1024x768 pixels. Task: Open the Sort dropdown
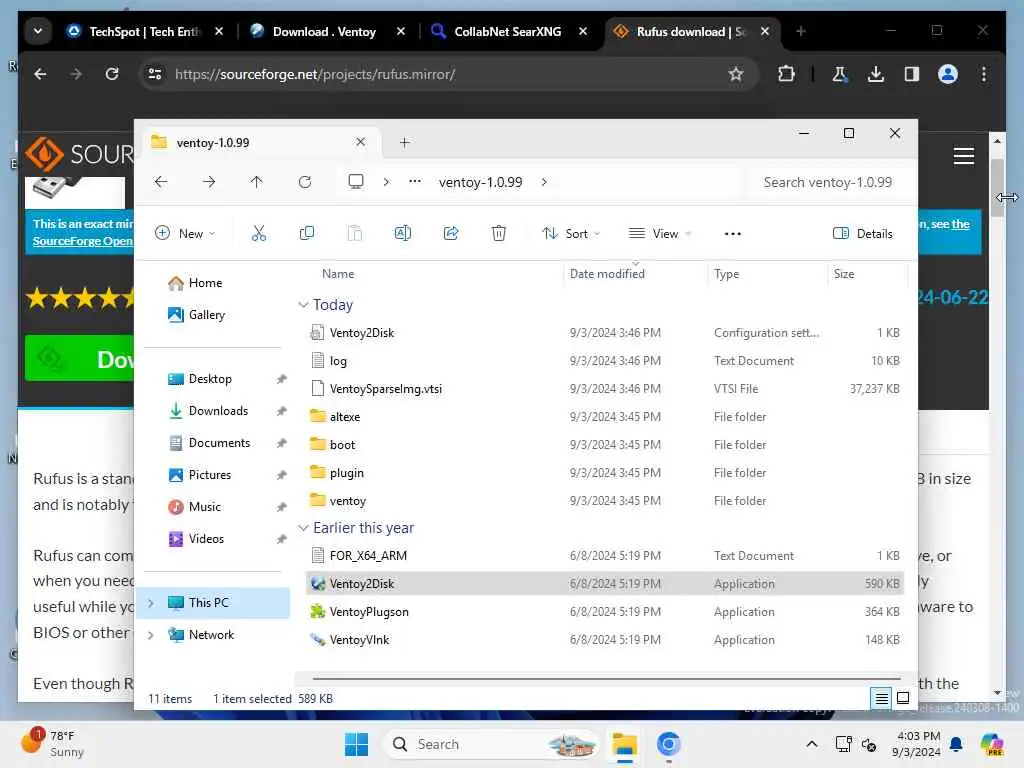pyautogui.click(x=571, y=234)
